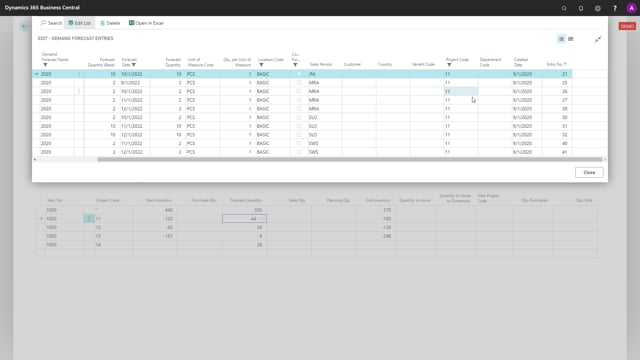Switch to tile view layout icon
The height and width of the screenshot is (360, 640).
[571, 39]
